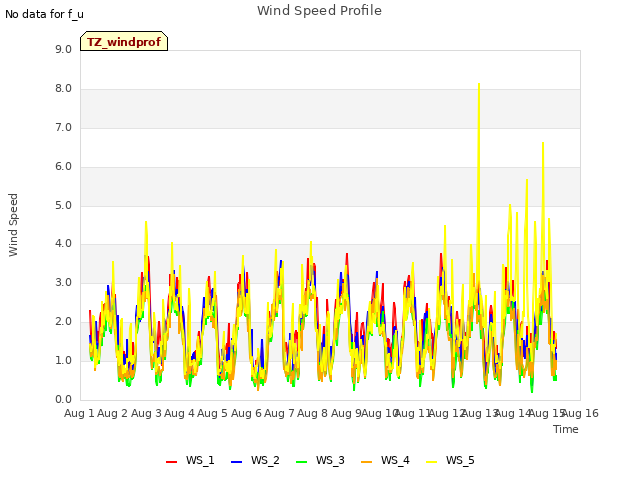Click the 8.0 y-axis tick label
The height and width of the screenshot is (480, 640).
[x=63, y=89]
